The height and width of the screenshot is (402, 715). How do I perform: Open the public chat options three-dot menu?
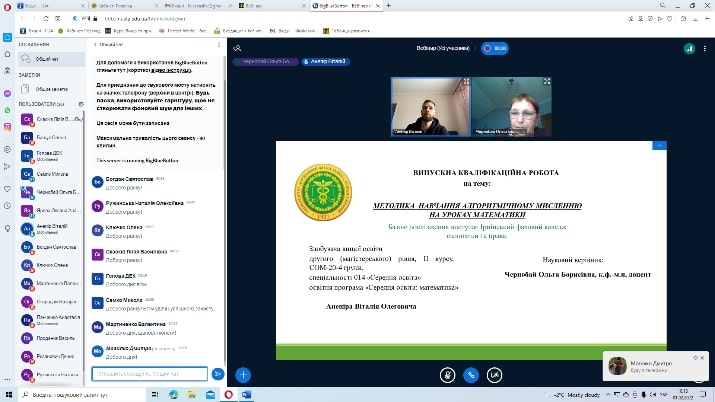point(219,45)
